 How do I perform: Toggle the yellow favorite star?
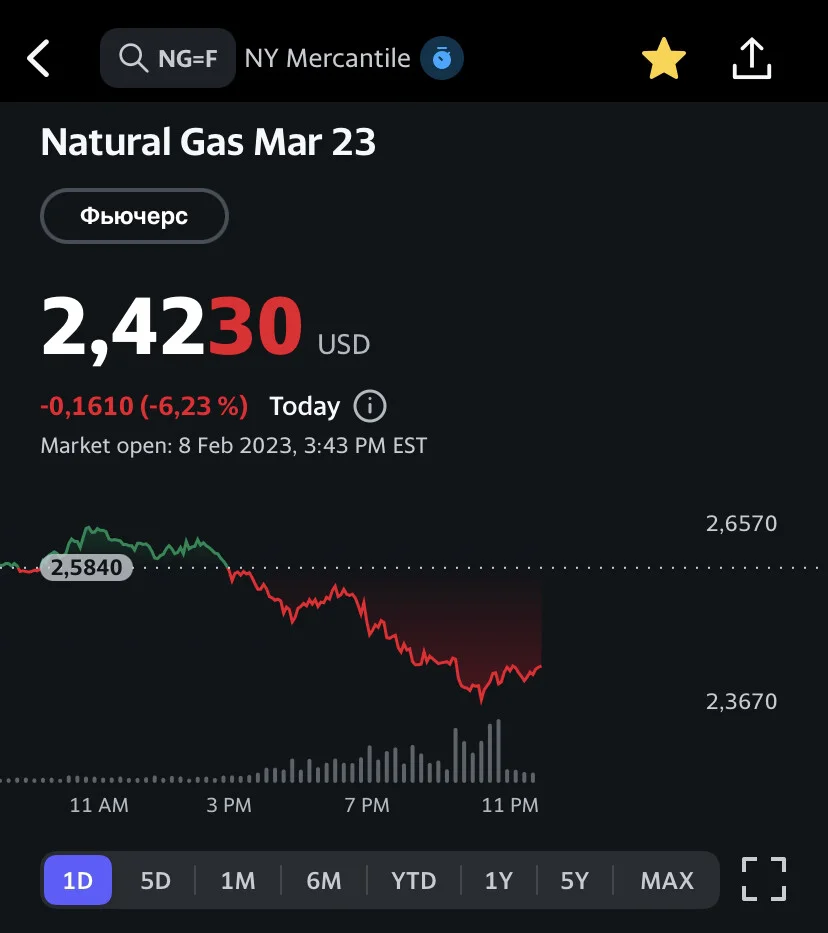point(663,58)
